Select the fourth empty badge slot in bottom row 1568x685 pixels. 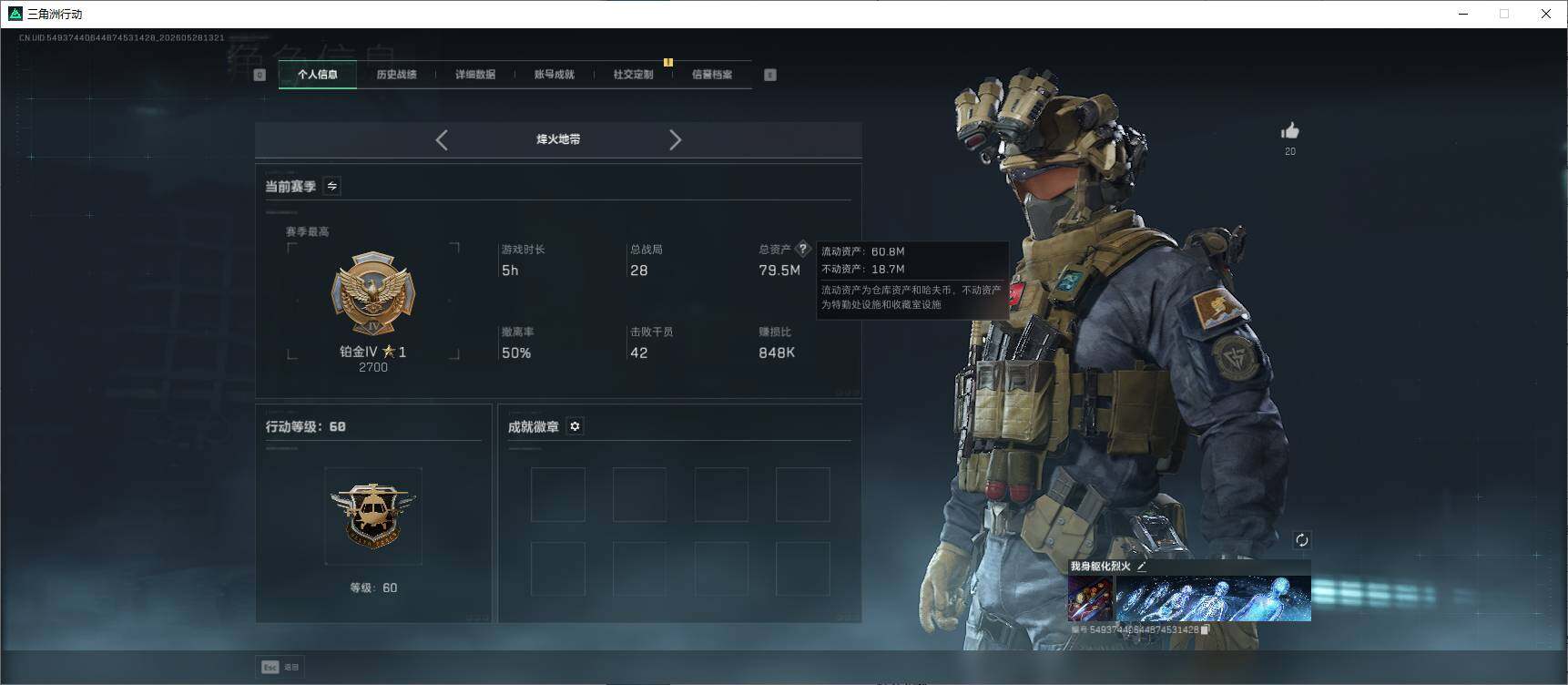803,569
